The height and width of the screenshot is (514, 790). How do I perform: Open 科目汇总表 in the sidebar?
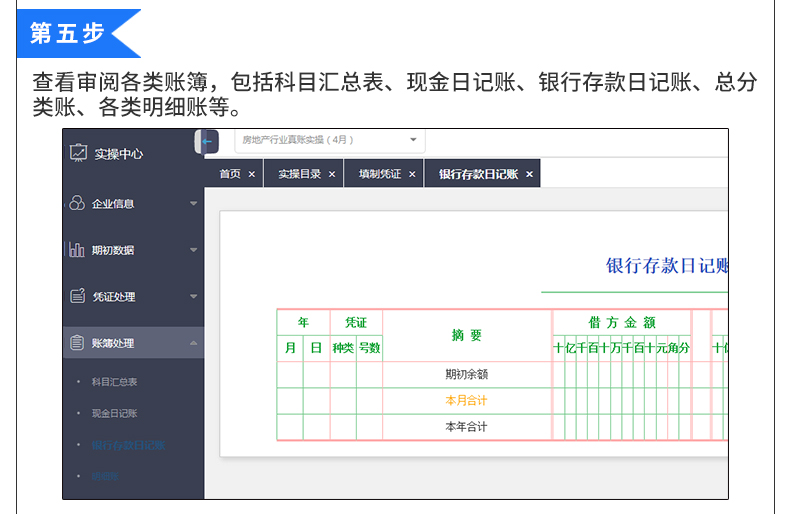coord(114,382)
